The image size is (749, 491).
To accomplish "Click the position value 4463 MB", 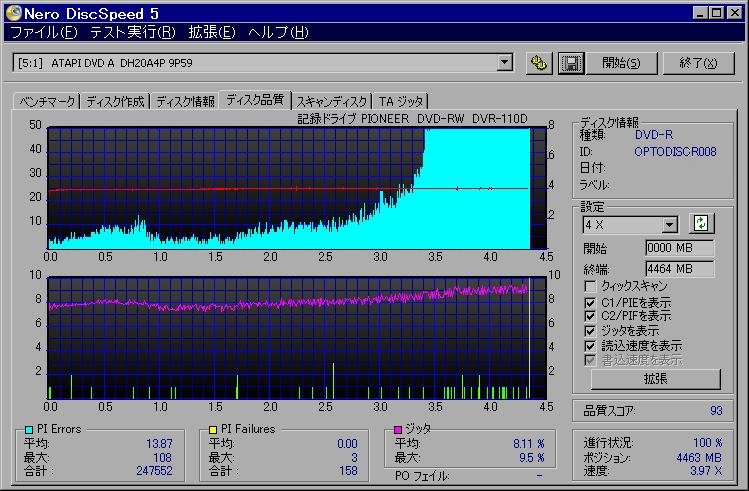I will [699, 458].
